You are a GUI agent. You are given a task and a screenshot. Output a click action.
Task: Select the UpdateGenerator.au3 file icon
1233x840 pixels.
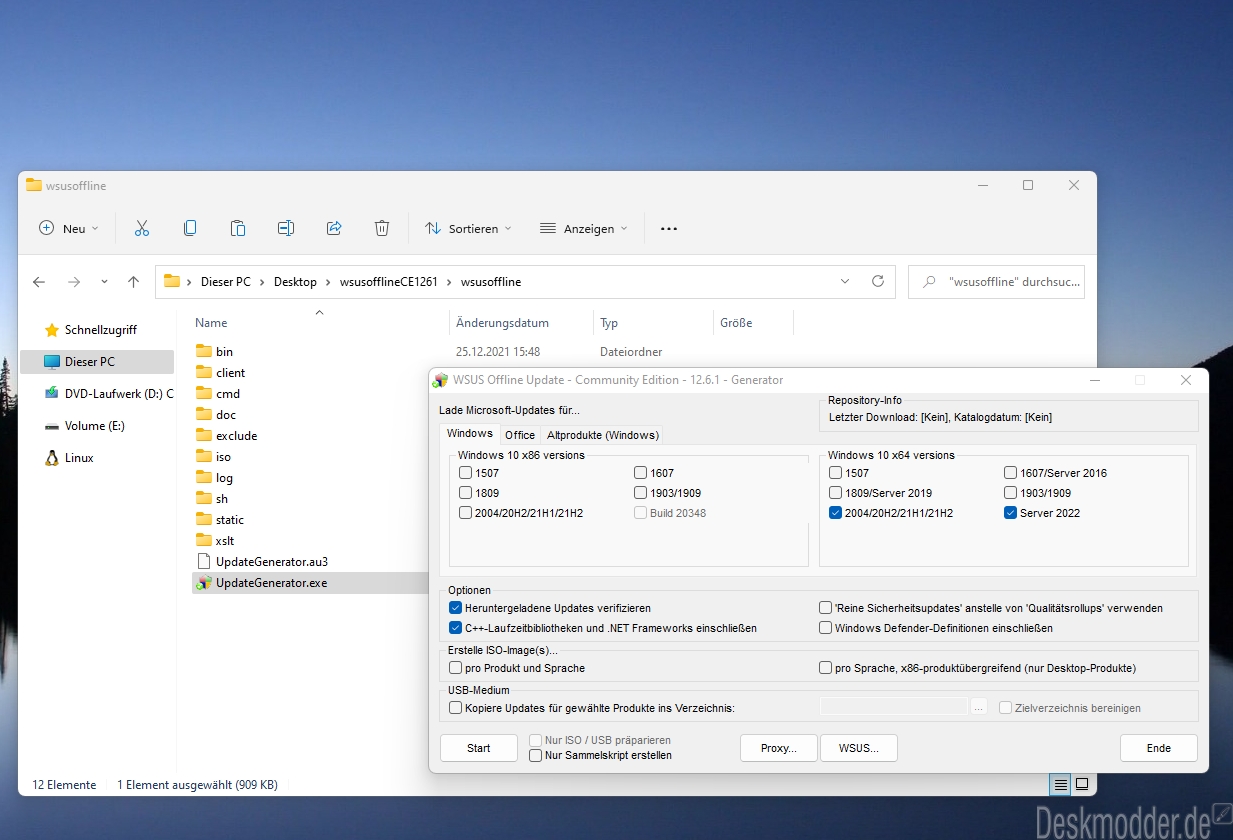coord(204,561)
